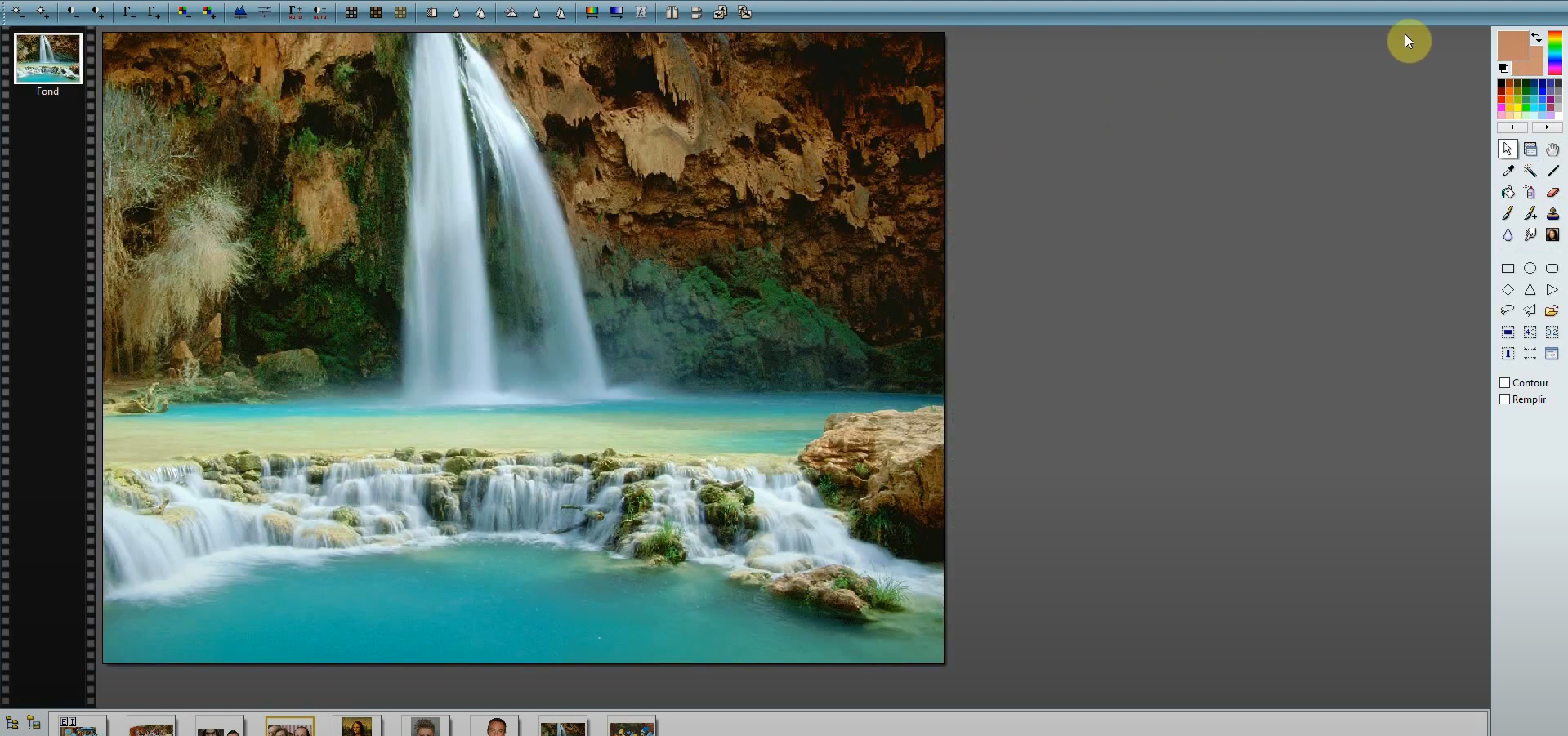Choose the upward triangle selection shape

click(1530, 289)
